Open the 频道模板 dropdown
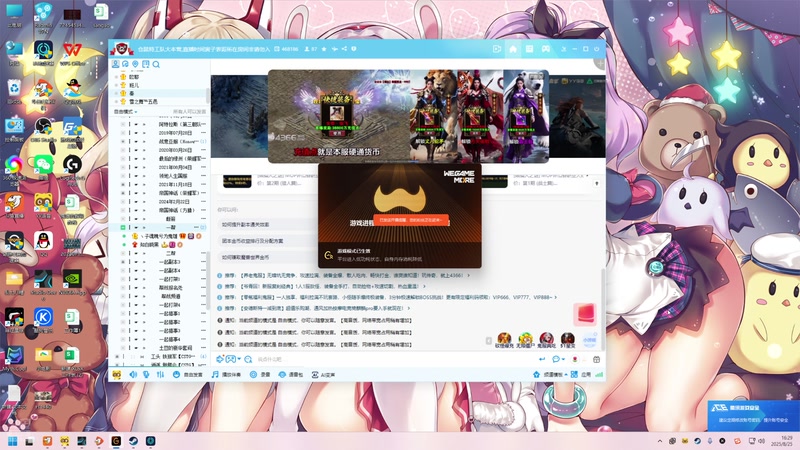Screen dimensions: 800x450 [x=550, y=374]
